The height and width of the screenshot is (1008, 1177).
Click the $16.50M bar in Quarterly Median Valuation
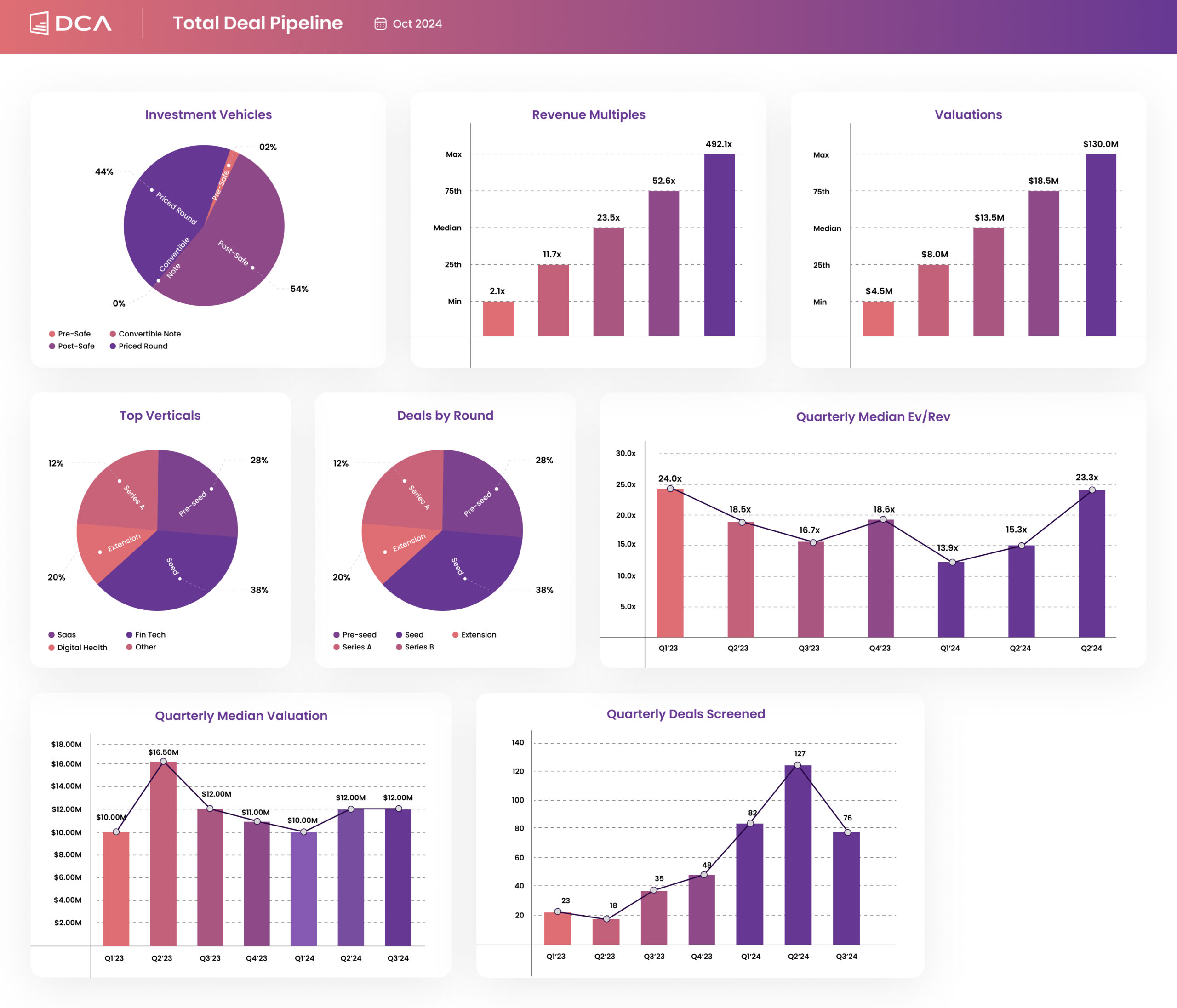[x=163, y=854]
